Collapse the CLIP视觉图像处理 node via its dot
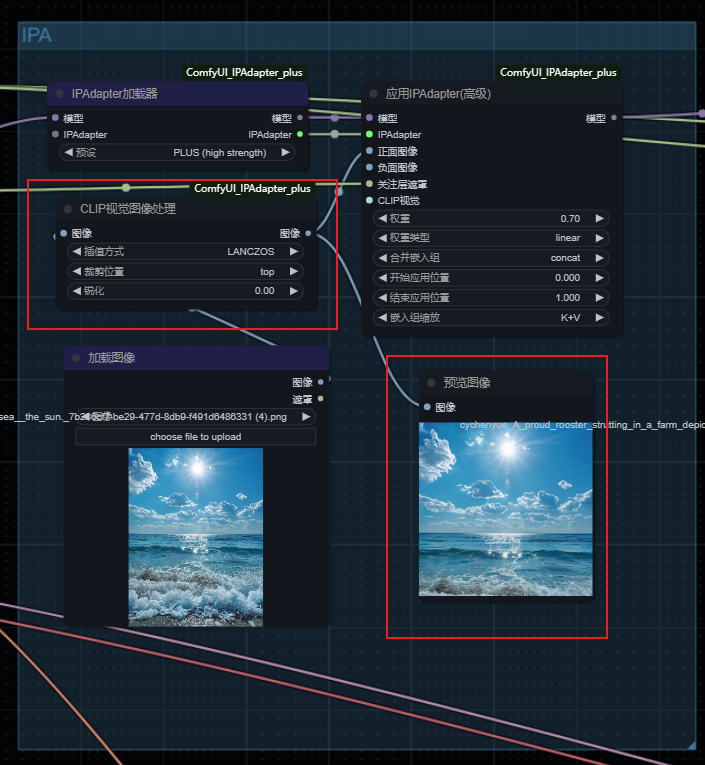 (x=68, y=209)
